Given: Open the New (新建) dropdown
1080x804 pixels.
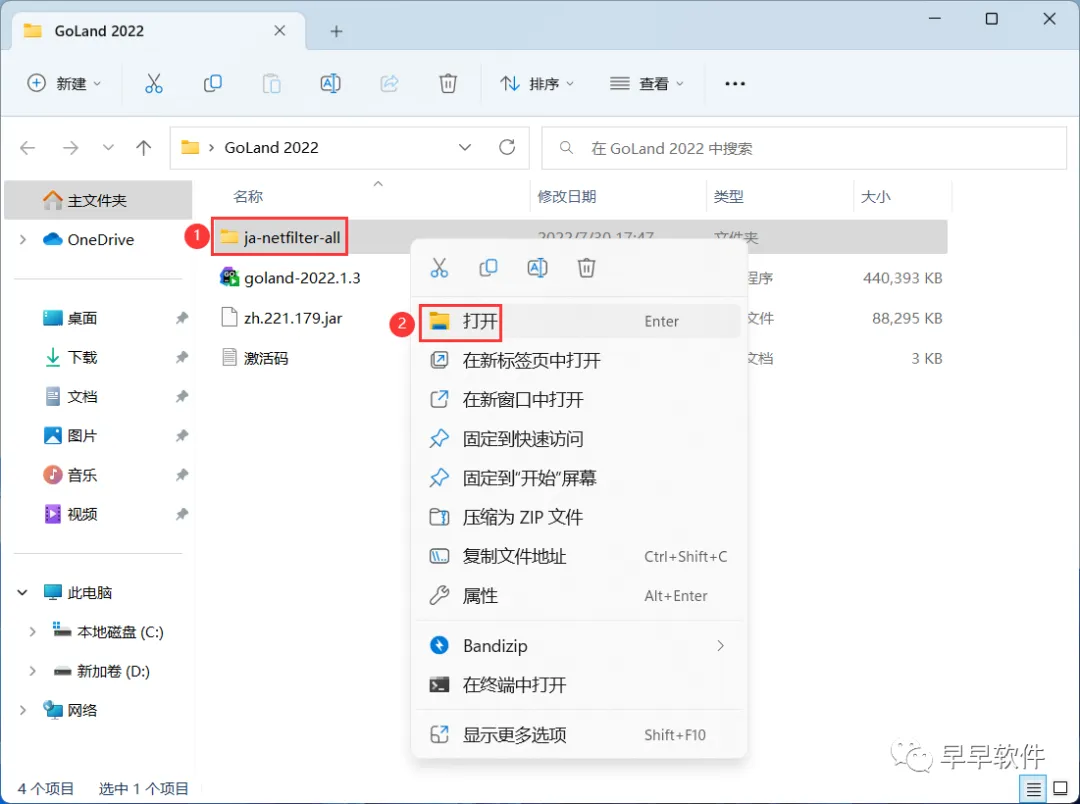Looking at the screenshot, I should [x=64, y=83].
